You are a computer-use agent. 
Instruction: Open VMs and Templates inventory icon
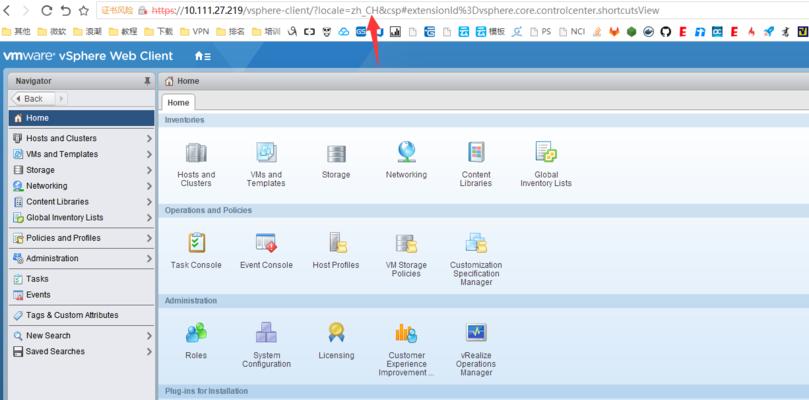266,153
